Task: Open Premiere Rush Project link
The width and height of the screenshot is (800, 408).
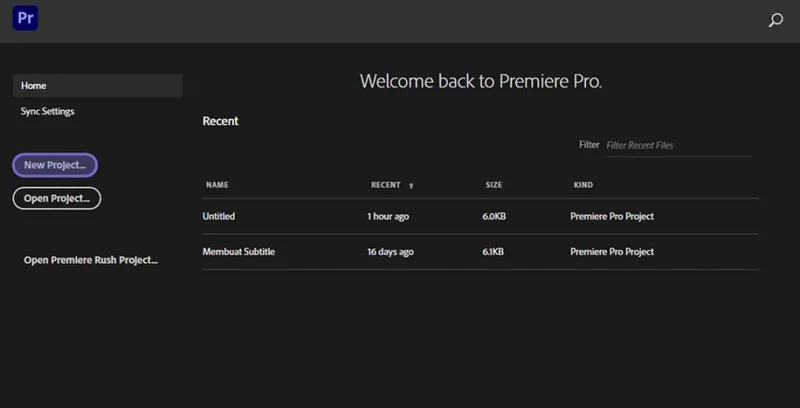Action: (91, 260)
